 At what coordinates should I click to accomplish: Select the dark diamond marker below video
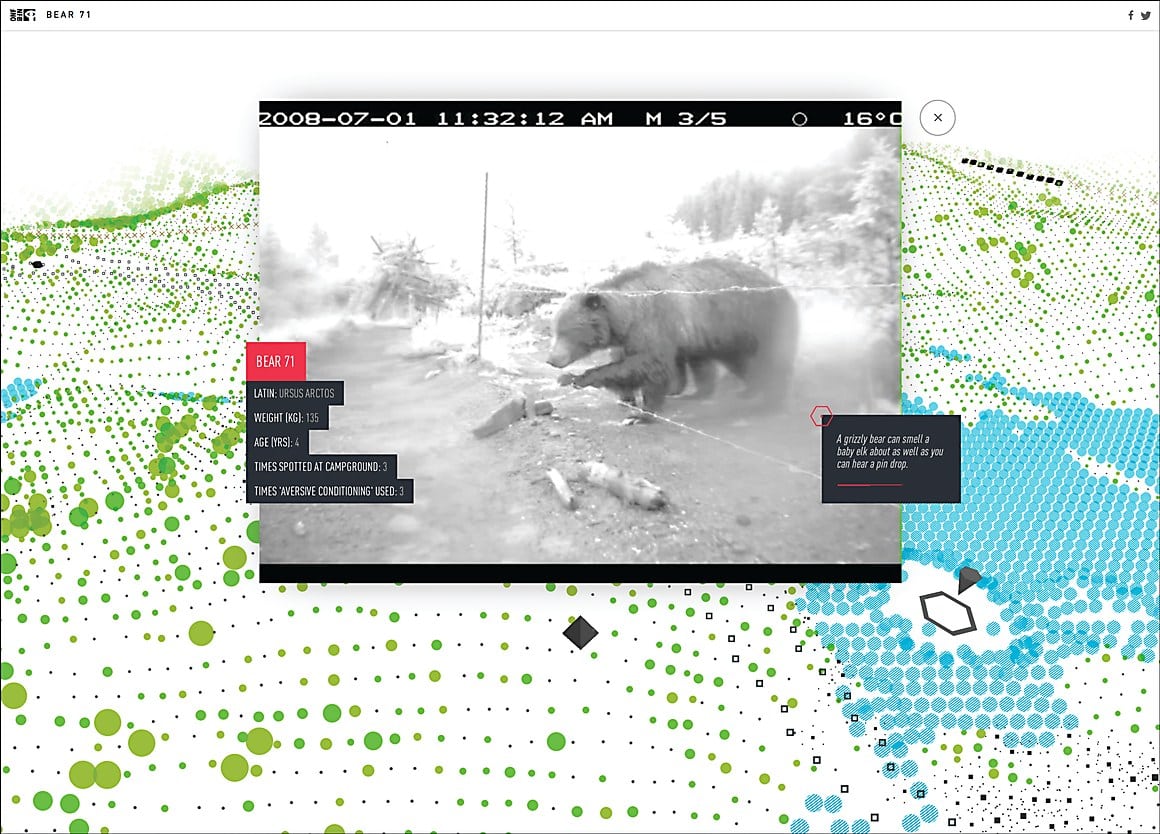point(580,631)
